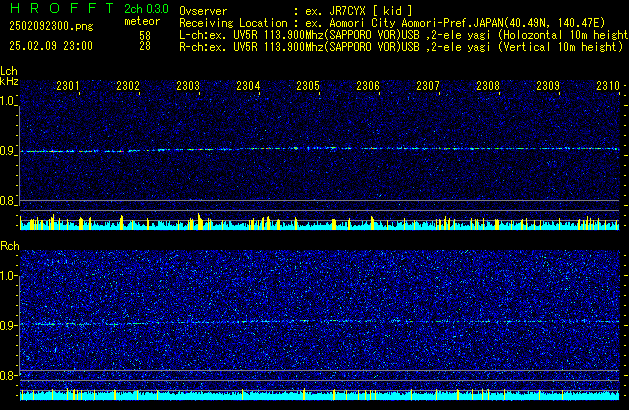This screenshot has width=629, height=410.
Task: Click the kHz axis unit label
Action: [9, 81]
